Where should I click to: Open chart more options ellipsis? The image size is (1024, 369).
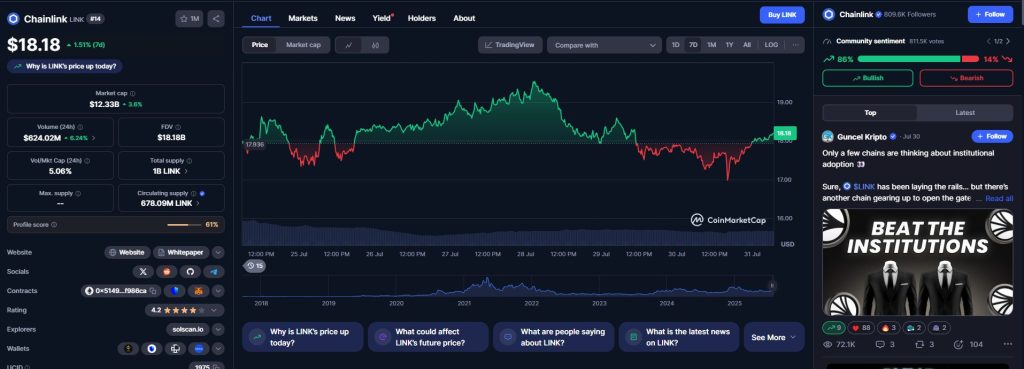click(x=795, y=45)
